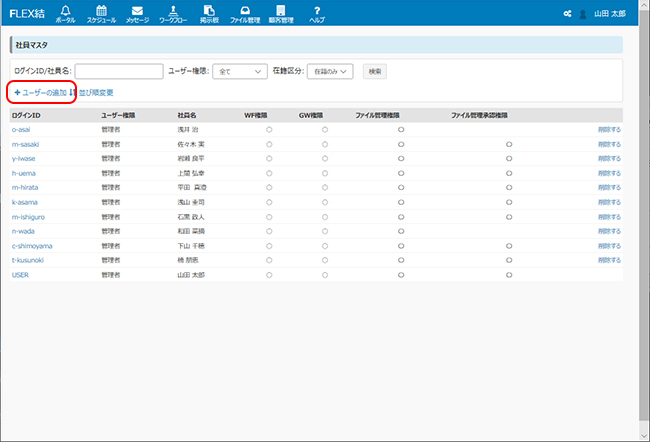Click 削除する in the m-ishiguro row
The width and height of the screenshot is (650, 442).
[609, 217]
